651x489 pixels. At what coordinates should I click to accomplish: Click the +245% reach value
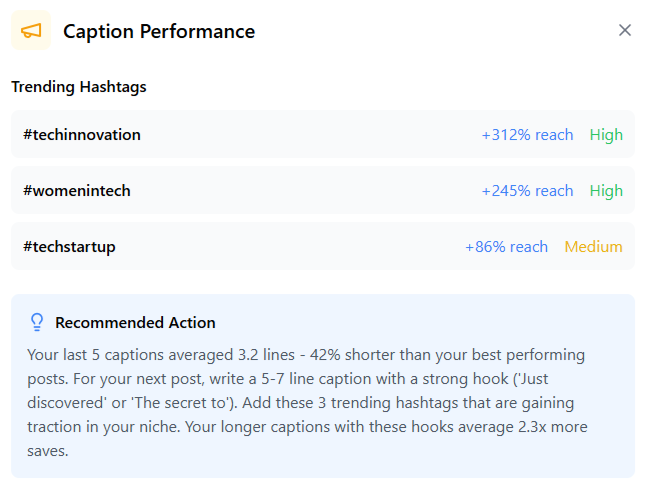[527, 191]
